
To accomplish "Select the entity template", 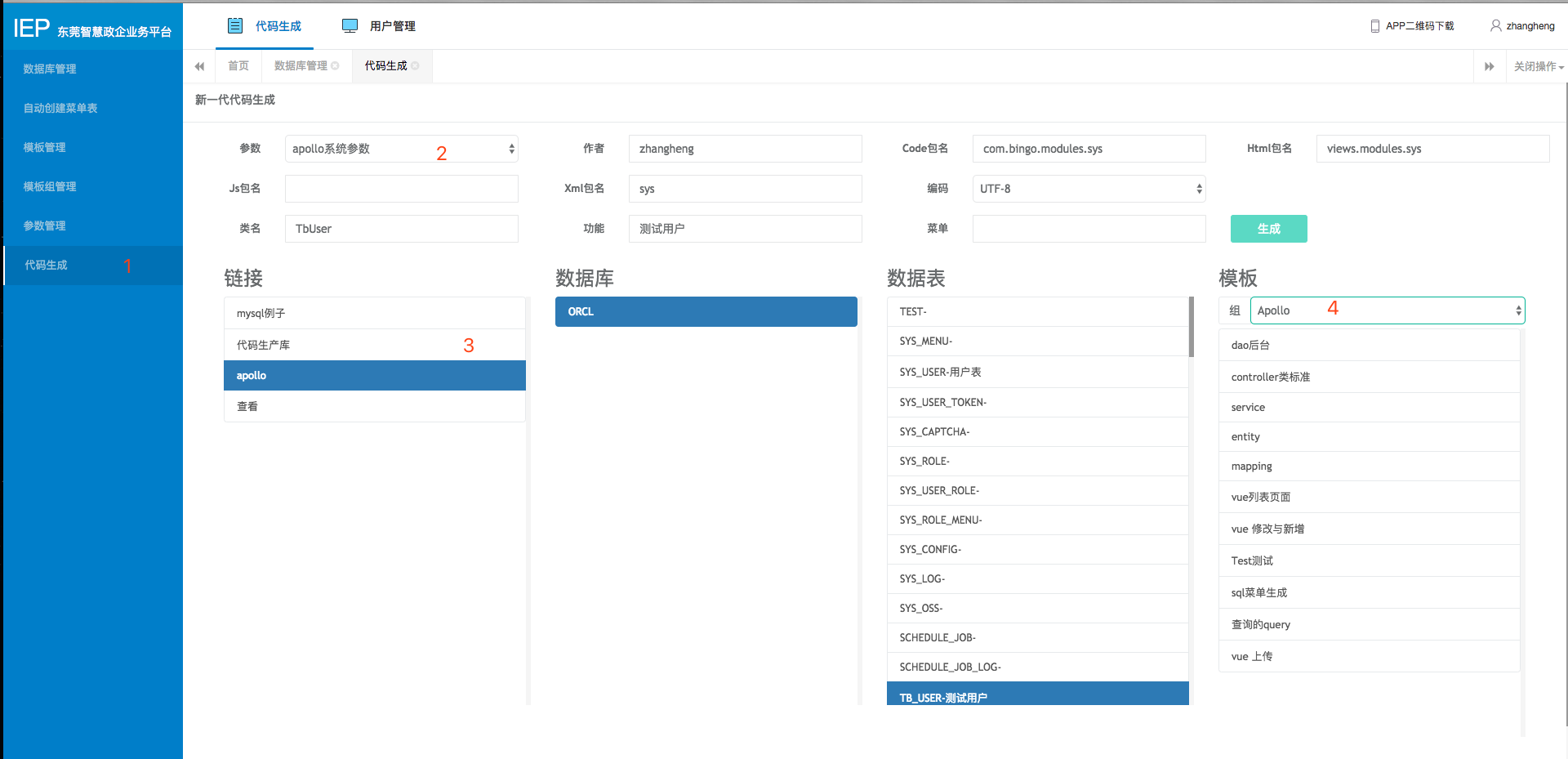I will click(x=1370, y=436).
